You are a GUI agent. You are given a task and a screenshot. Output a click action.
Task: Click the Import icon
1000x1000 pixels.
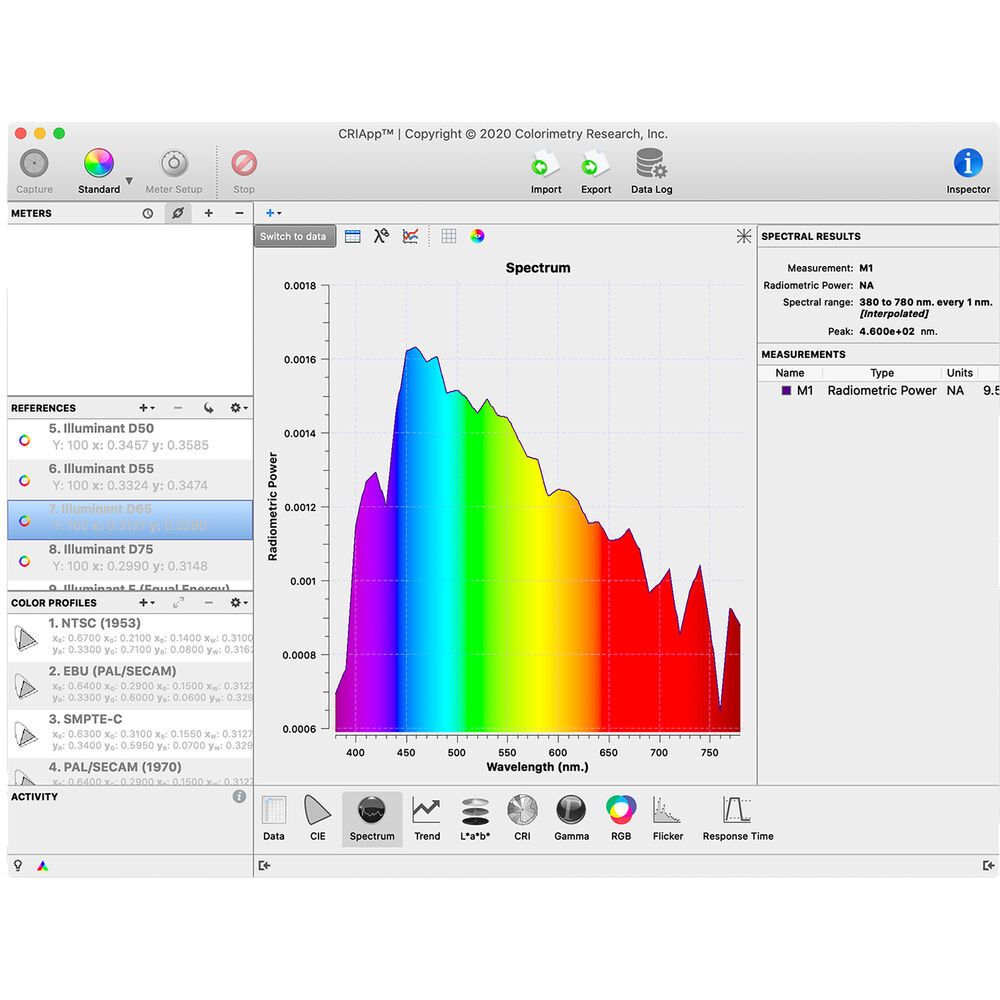(545, 164)
